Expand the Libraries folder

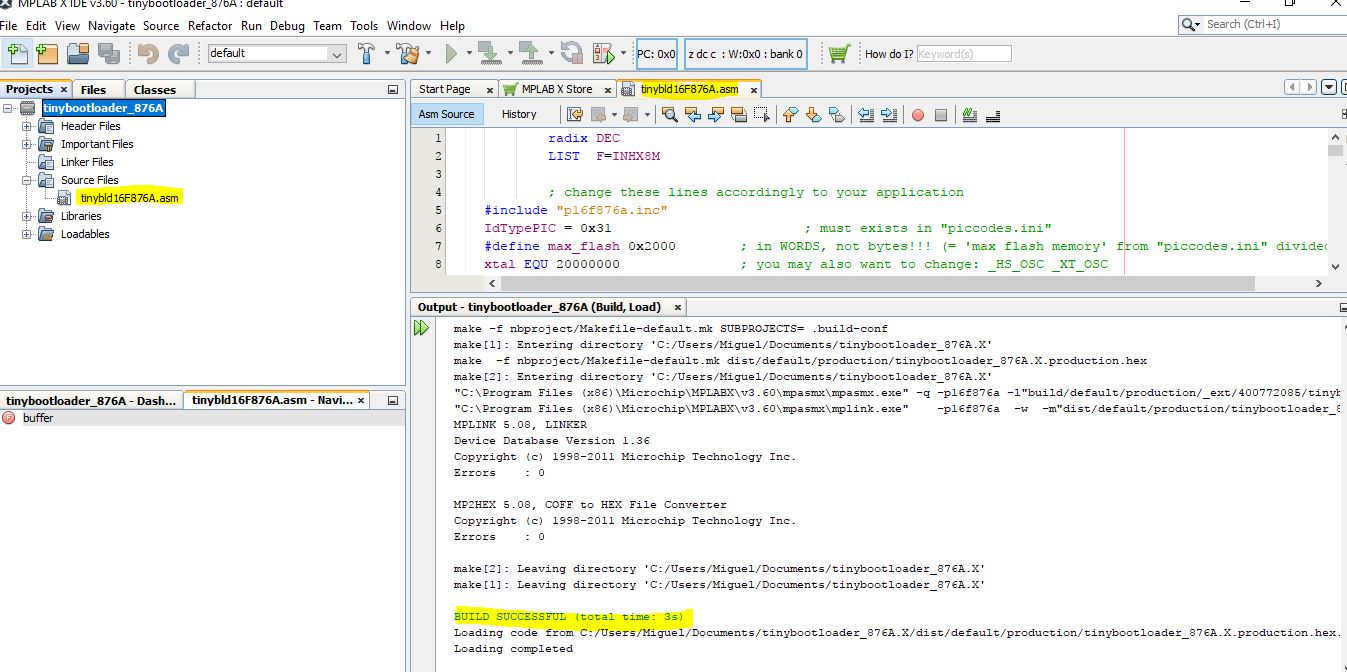tap(27, 216)
